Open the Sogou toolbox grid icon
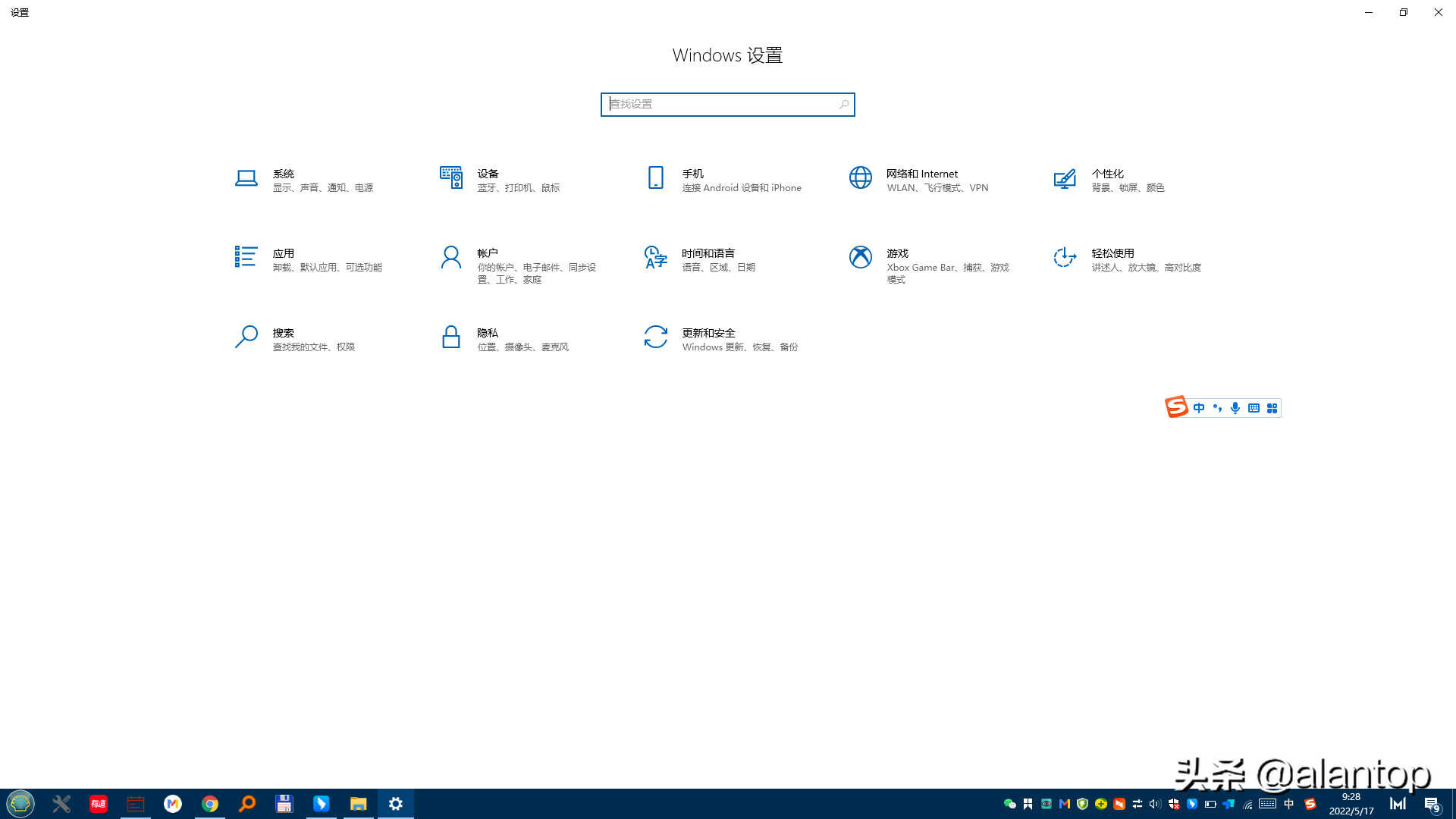 (1272, 408)
